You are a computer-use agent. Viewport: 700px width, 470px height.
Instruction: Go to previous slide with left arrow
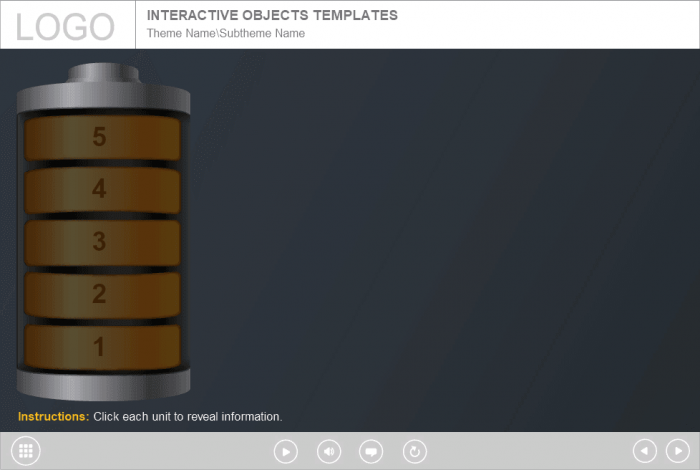[645, 451]
